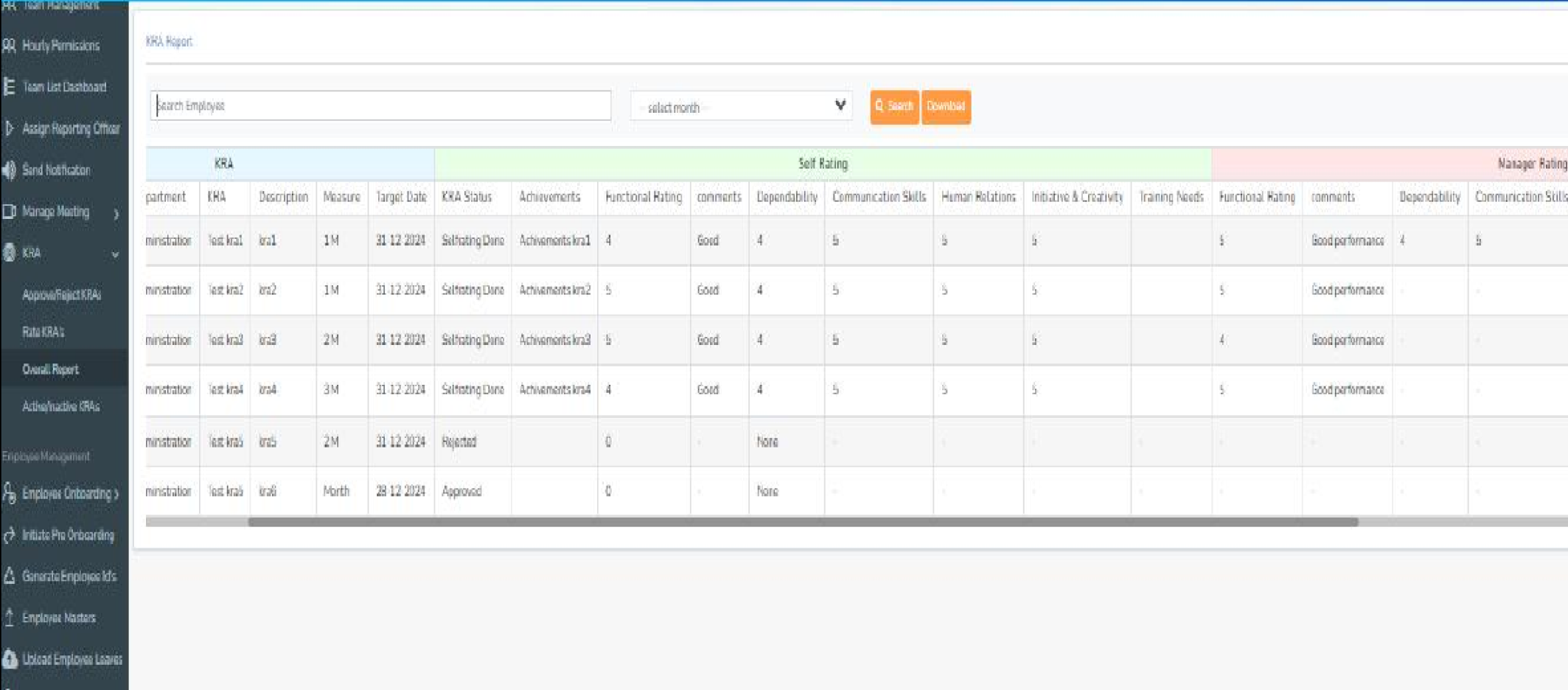Click the Self Rating group header
The height and width of the screenshot is (690, 1568).
coord(823,164)
